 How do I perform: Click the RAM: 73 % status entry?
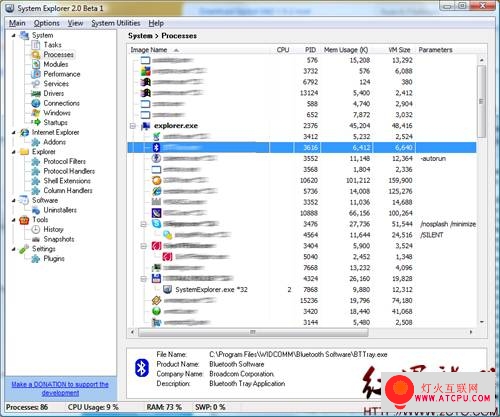tap(164, 407)
